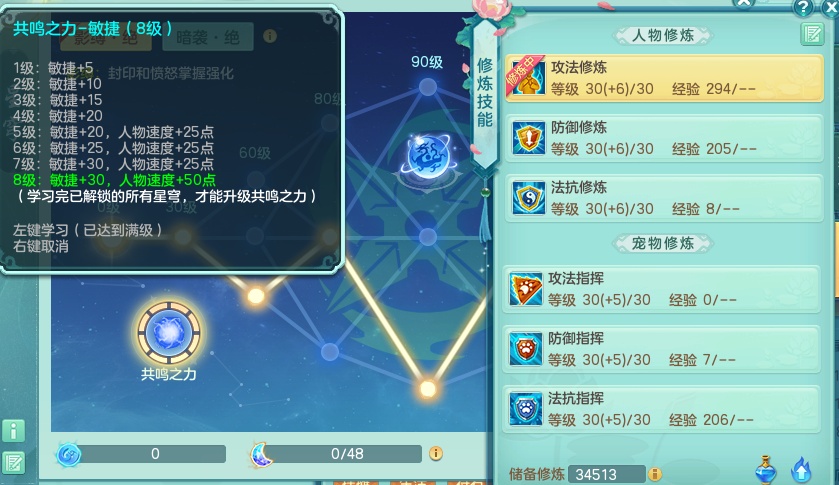Select the blue dragon orb star node
Screen dimensions: 839x485
pyautogui.click(x=429, y=157)
